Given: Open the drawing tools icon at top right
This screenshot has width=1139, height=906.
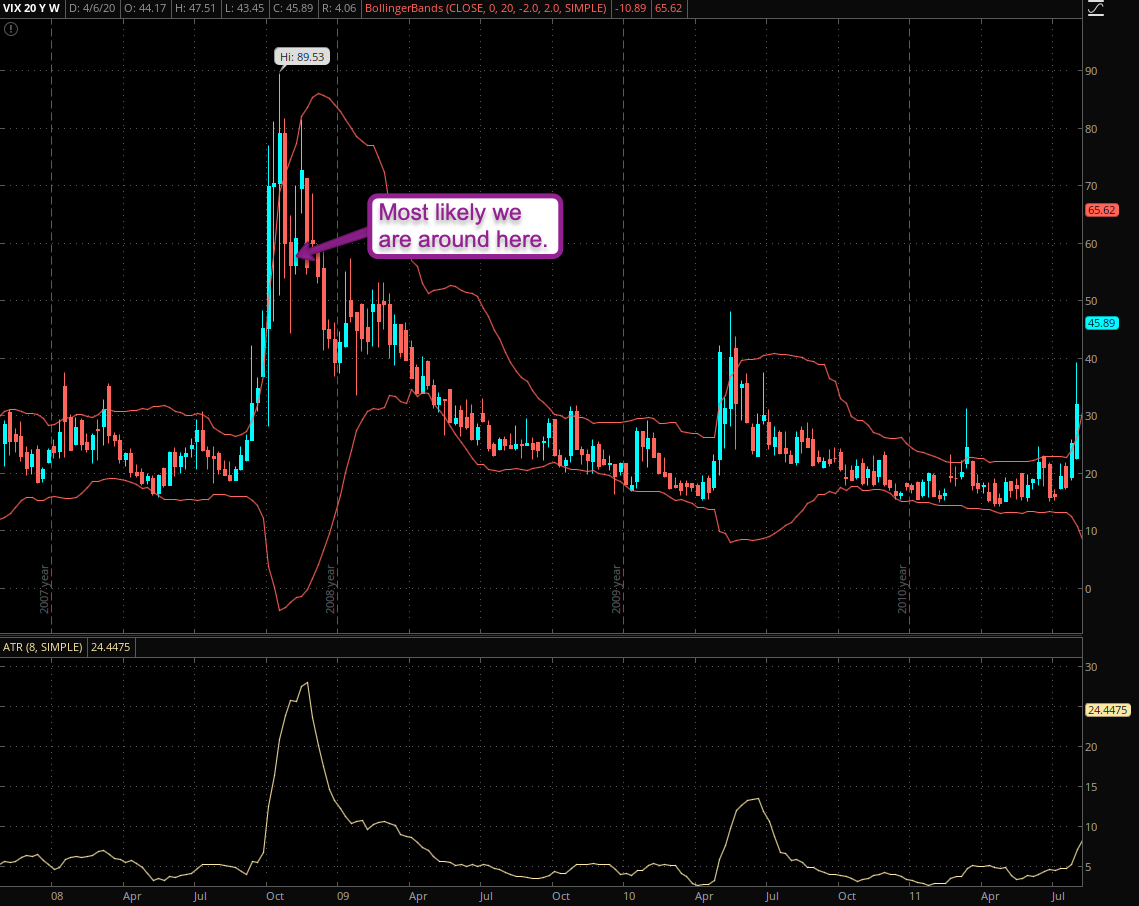Looking at the screenshot, I should (1096, 8).
